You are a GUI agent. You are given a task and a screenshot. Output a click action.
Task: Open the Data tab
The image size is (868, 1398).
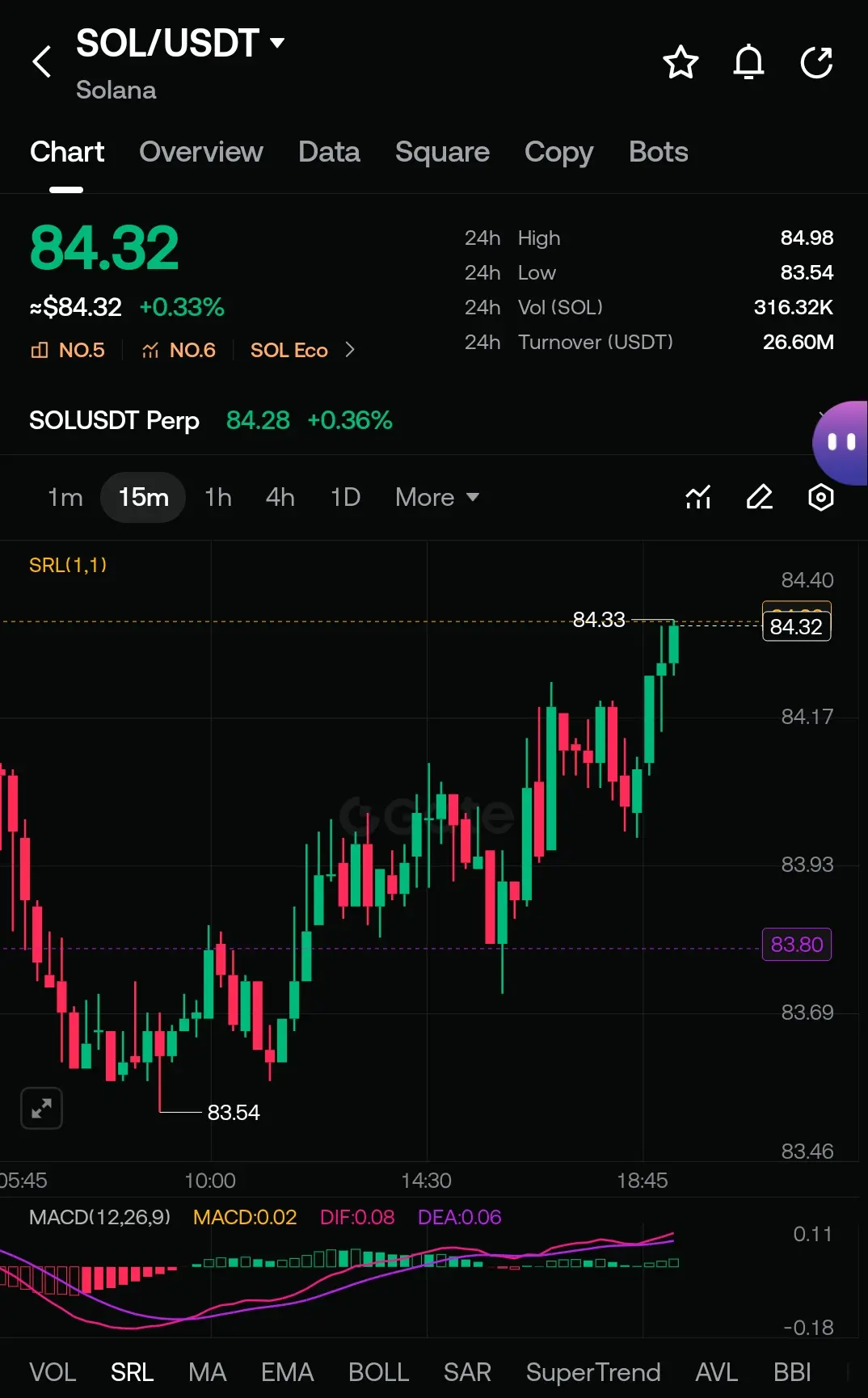pyautogui.click(x=329, y=152)
